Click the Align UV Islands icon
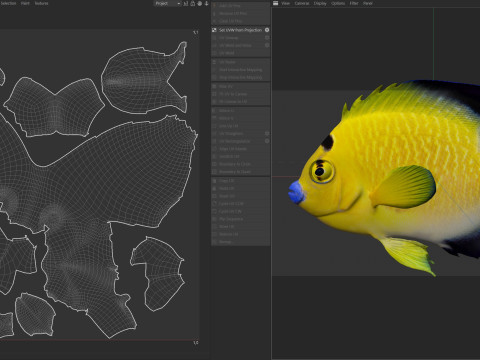Image resolution: width=480 pixels, height=360 pixels. 214,149
